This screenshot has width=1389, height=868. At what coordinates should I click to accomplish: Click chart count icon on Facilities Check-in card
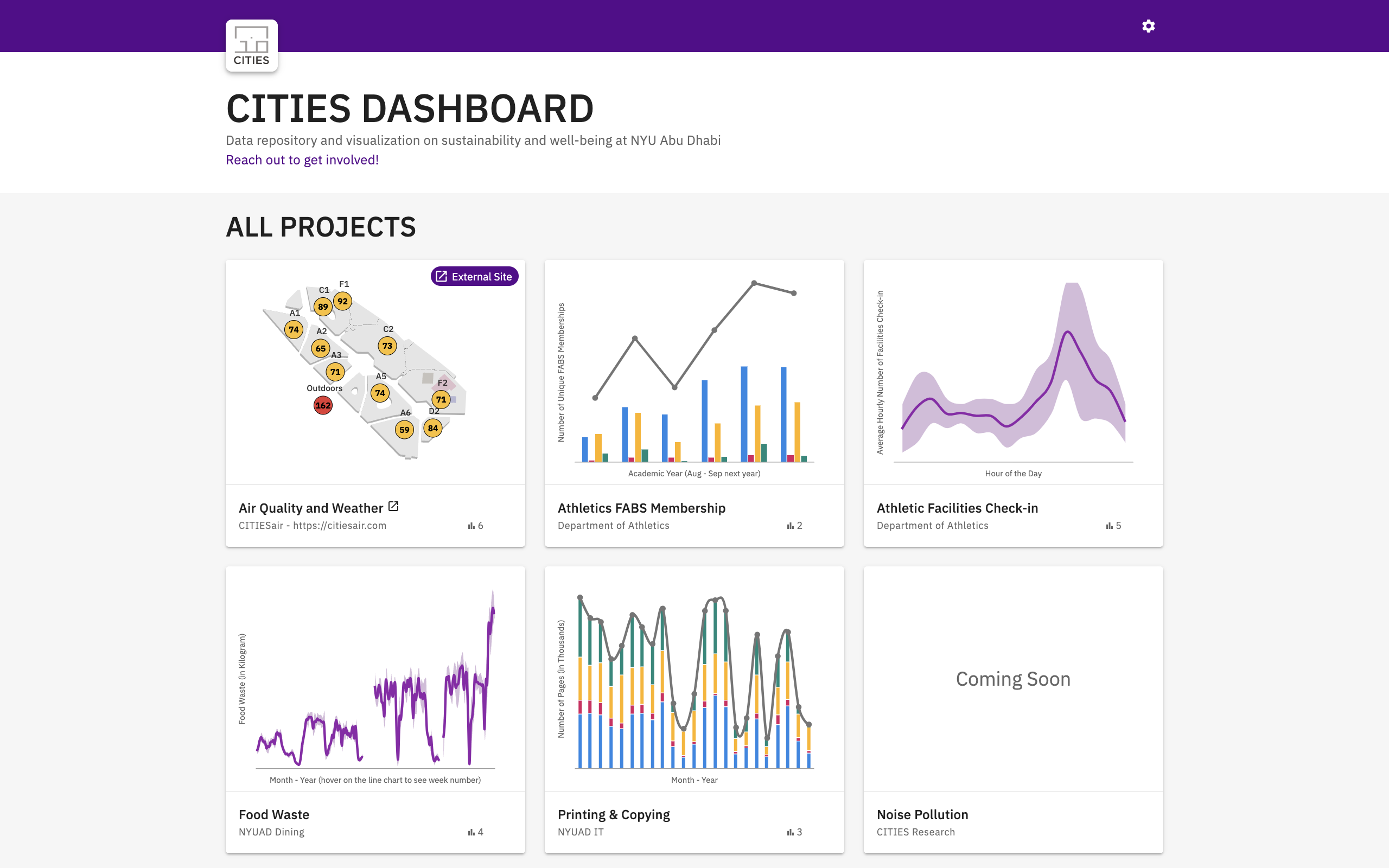tap(1110, 526)
